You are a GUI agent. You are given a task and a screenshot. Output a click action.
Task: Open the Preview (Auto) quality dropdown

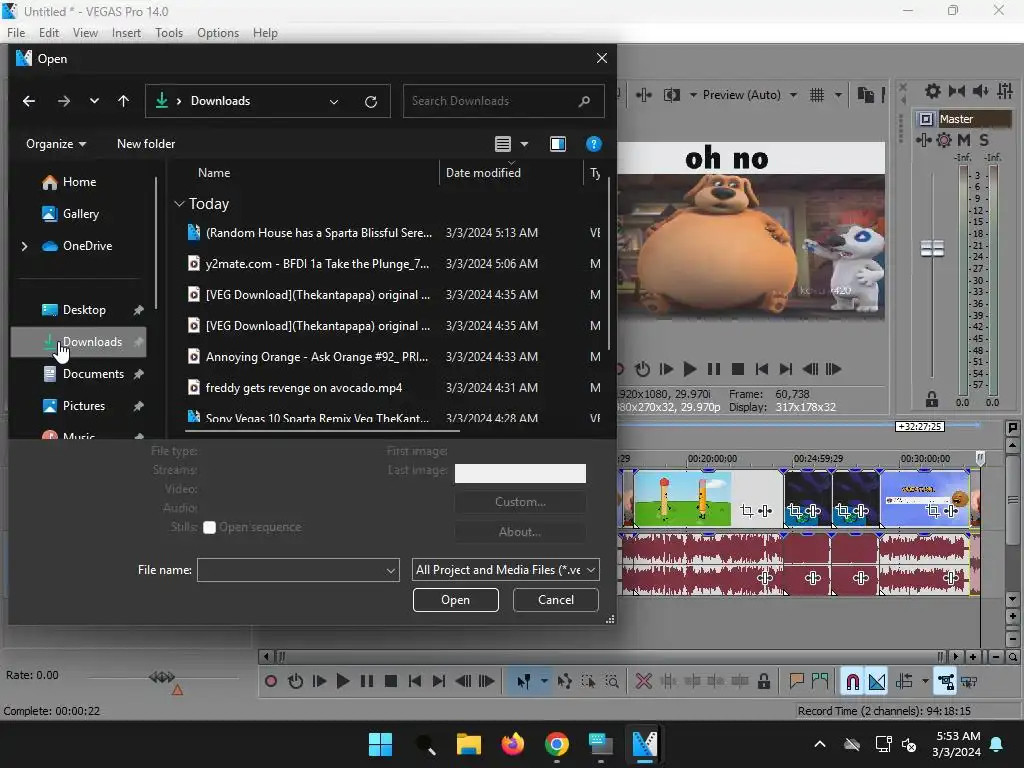click(748, 95)
